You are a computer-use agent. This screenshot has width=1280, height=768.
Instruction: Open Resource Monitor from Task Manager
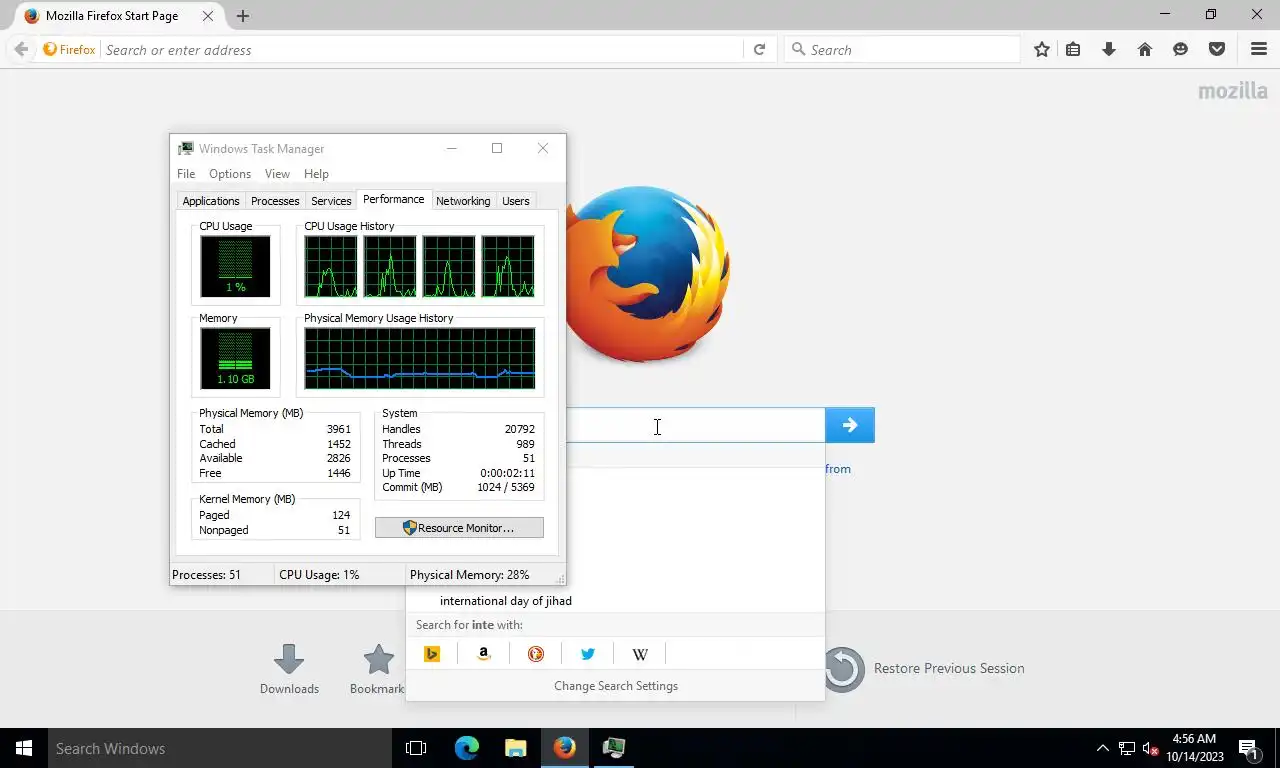(x=459, y=528)
